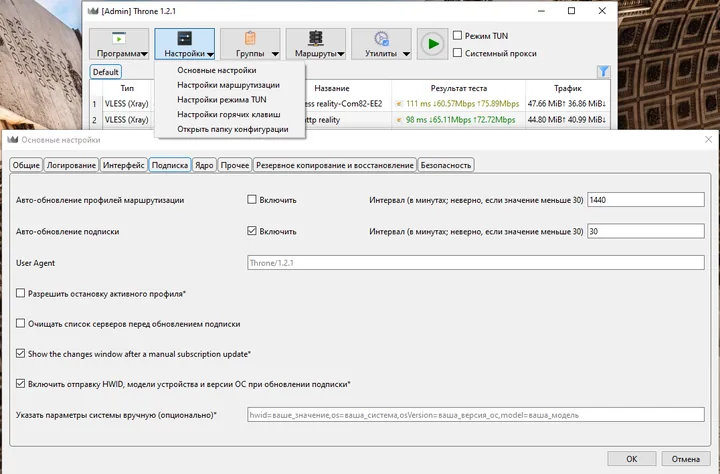The image size is (720, 474).
Task: Click the test result icon next to 111 ms
Action: [399, 104]
